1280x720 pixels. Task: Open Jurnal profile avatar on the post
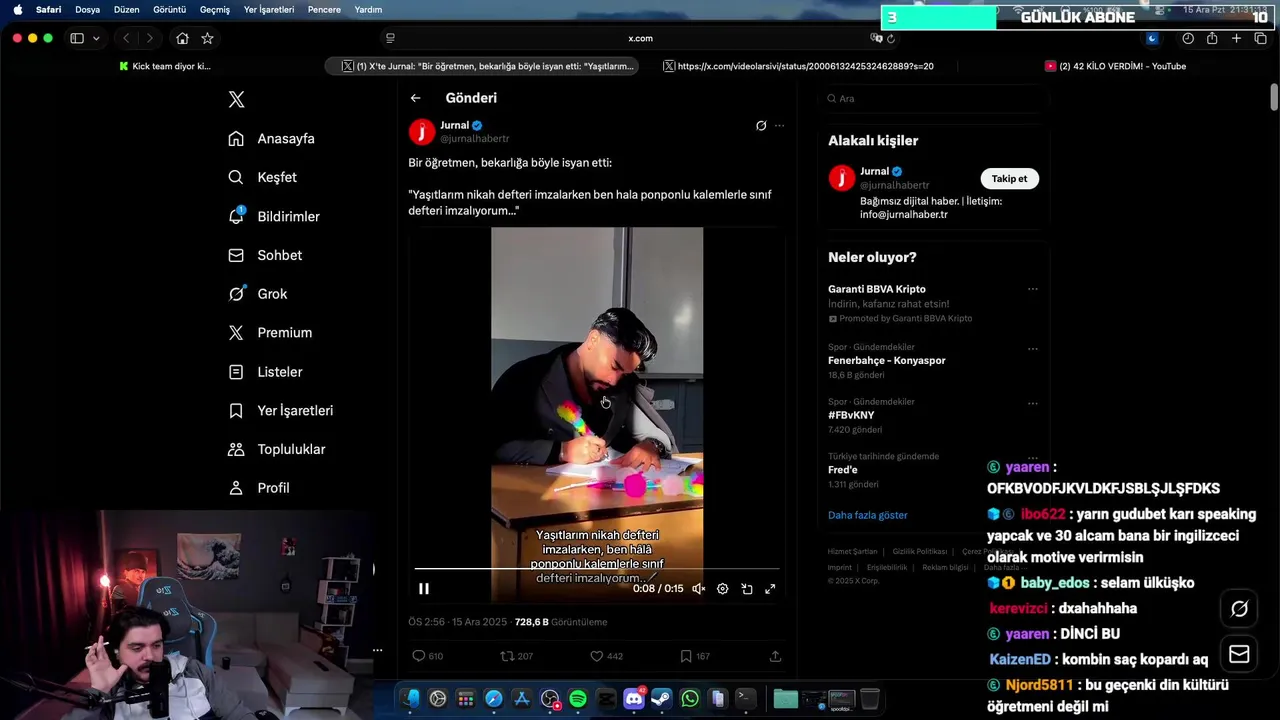click(x=422, y=131)
